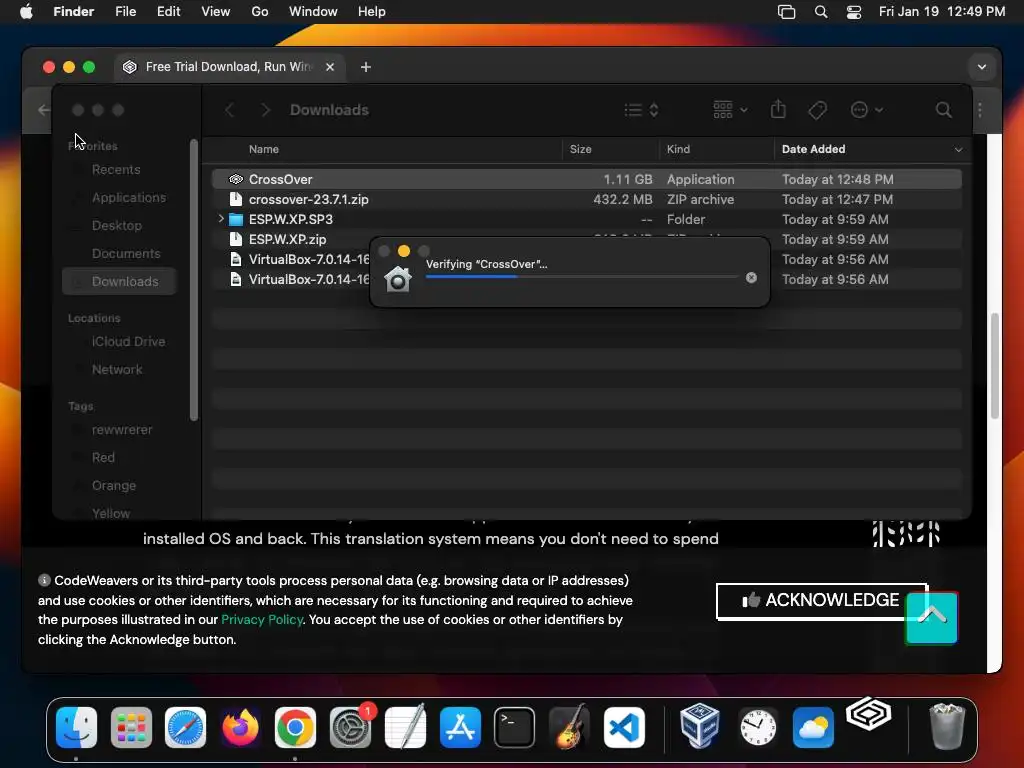Open TextEdit from the Dock
This screenshot has width=1024, height=768.
406,727
